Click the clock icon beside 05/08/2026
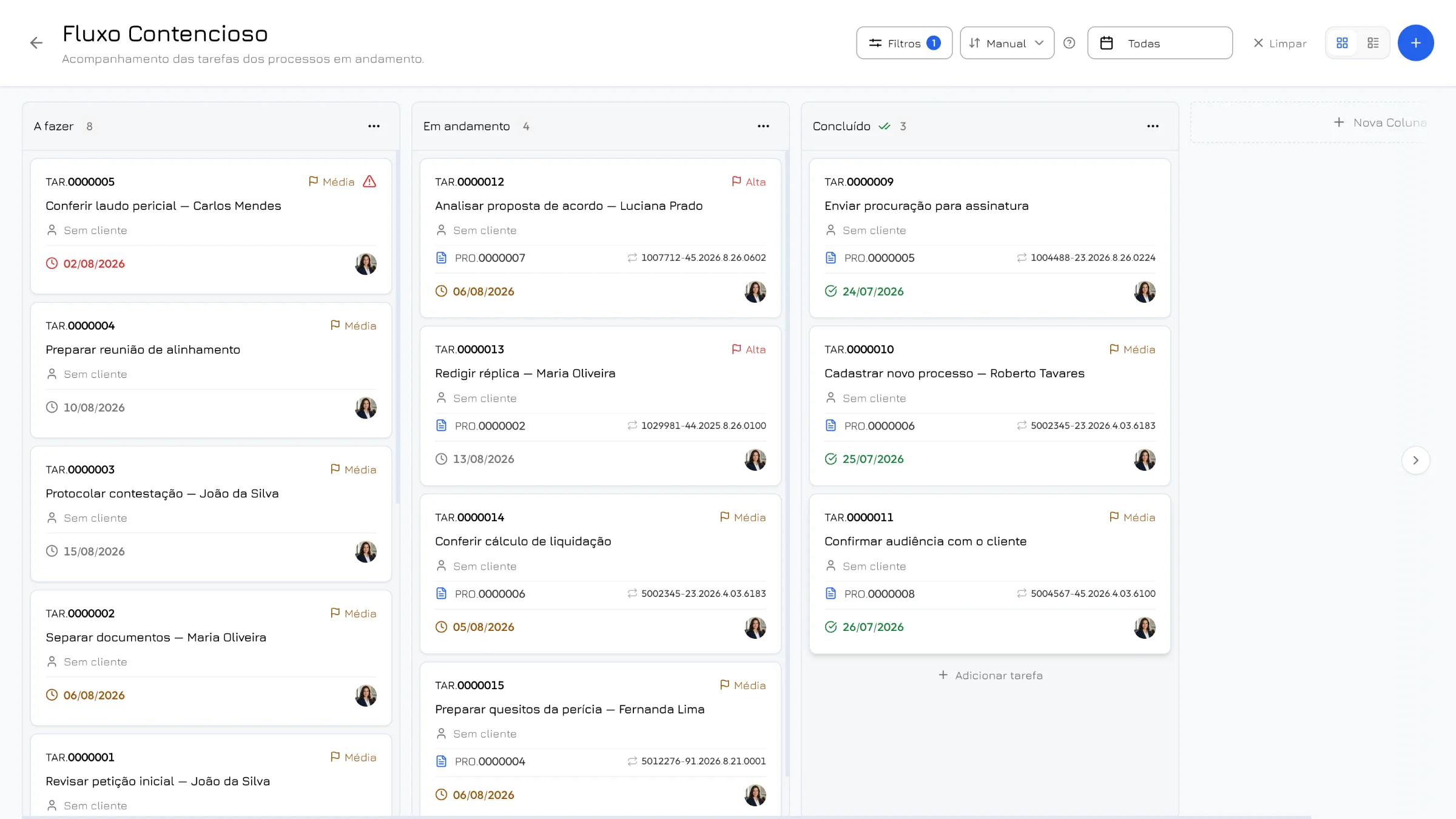 [x=442, y=627]
